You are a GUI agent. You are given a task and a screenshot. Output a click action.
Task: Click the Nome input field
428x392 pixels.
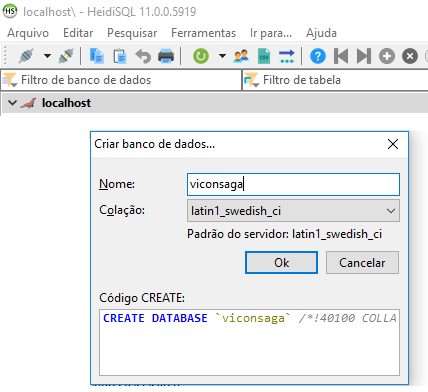(293, 184)
